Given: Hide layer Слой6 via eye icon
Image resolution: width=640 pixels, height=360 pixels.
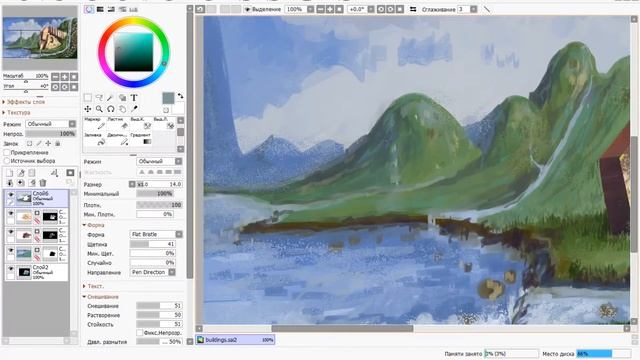Looking at the screenshot, I should coord(11,195).
